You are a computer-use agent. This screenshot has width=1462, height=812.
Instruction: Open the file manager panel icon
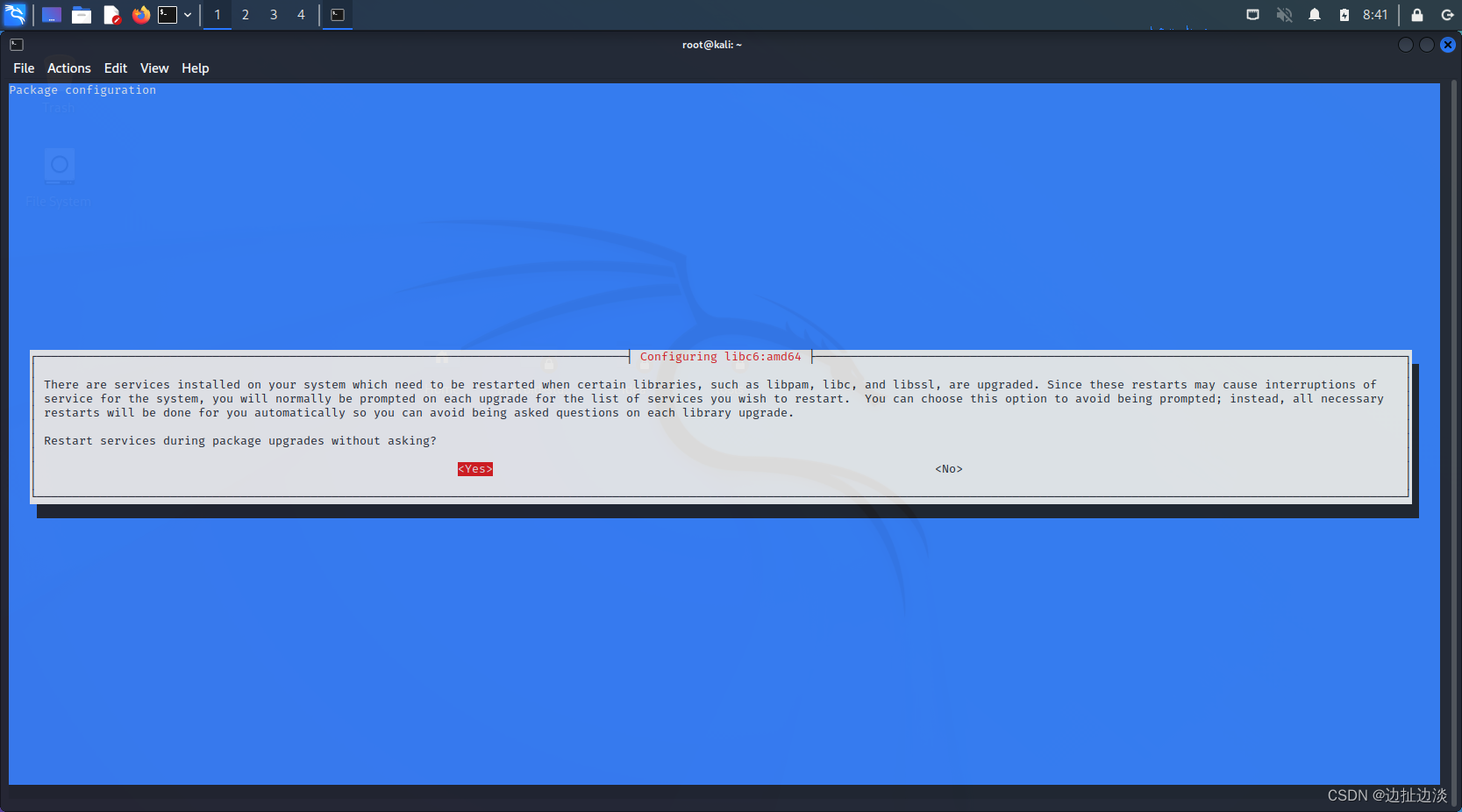pos(82,14)
